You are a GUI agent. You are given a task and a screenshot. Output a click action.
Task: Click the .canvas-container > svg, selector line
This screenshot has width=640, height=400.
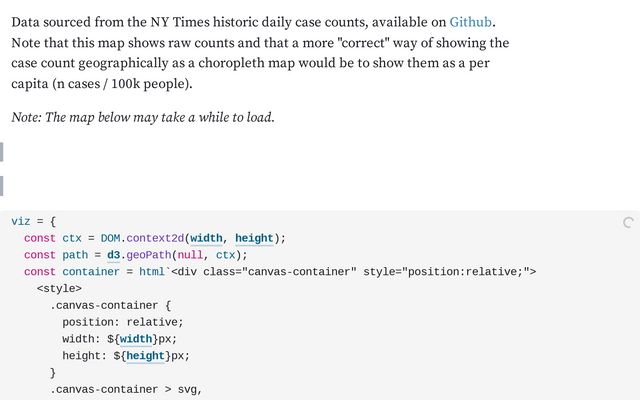pyautogui.click(x=126, y=389)
